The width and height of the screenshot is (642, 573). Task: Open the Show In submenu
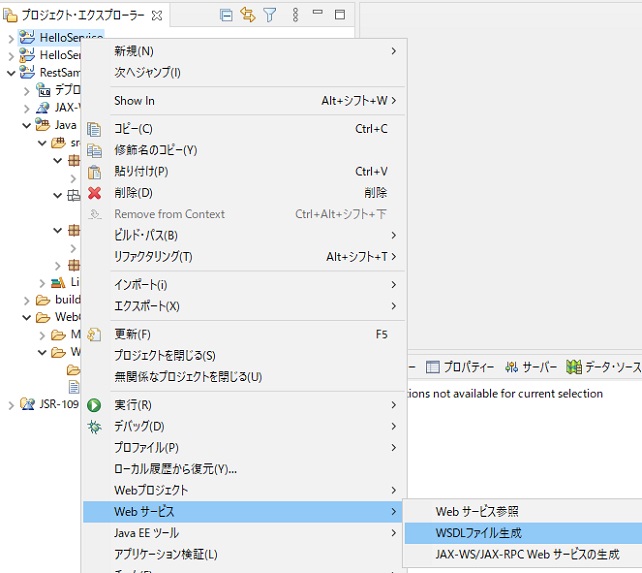coord(246,101)
